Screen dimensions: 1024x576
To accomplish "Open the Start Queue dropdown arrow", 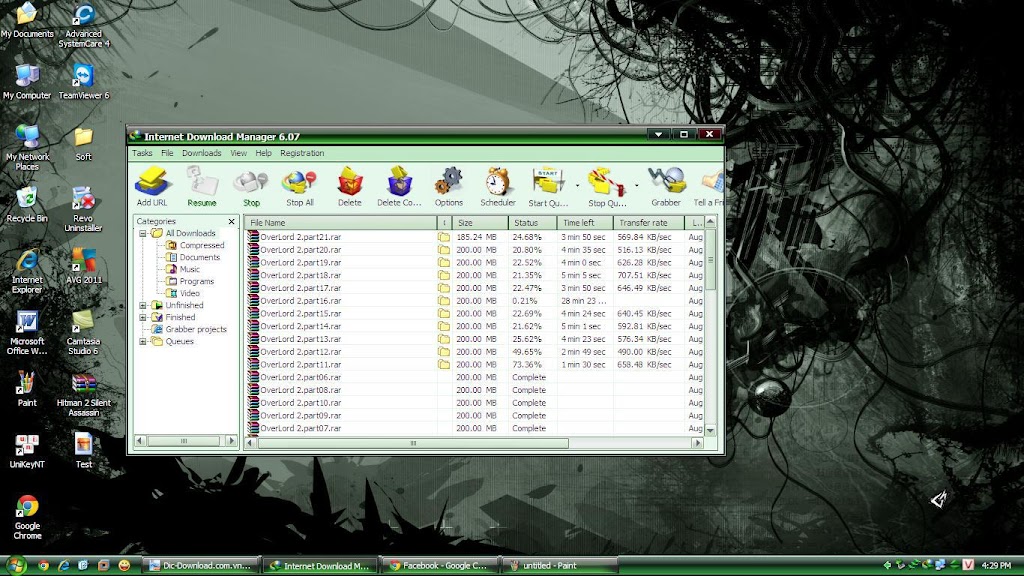I will click(577, 185).
